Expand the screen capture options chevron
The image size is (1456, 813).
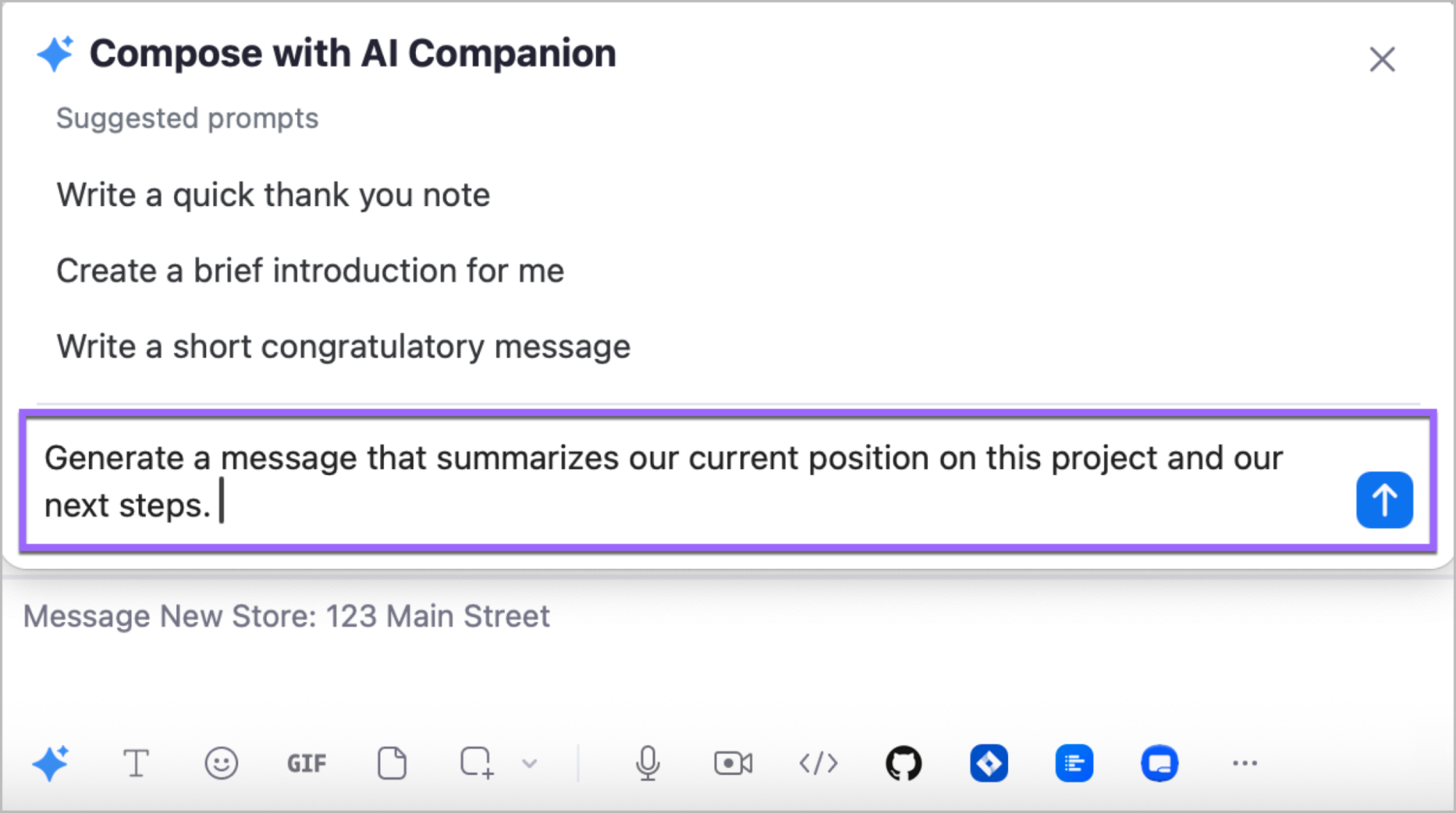tap(528, 763)
